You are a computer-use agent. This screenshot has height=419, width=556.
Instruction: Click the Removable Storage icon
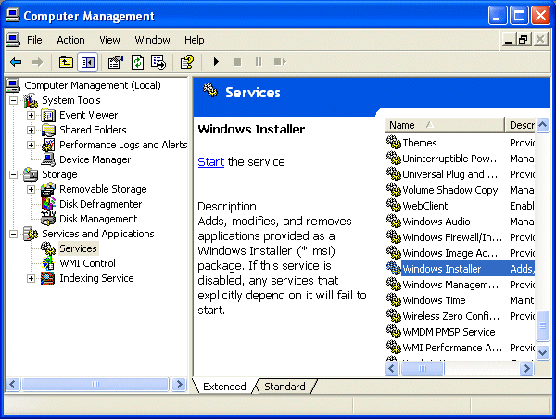[x=49, y=190]
